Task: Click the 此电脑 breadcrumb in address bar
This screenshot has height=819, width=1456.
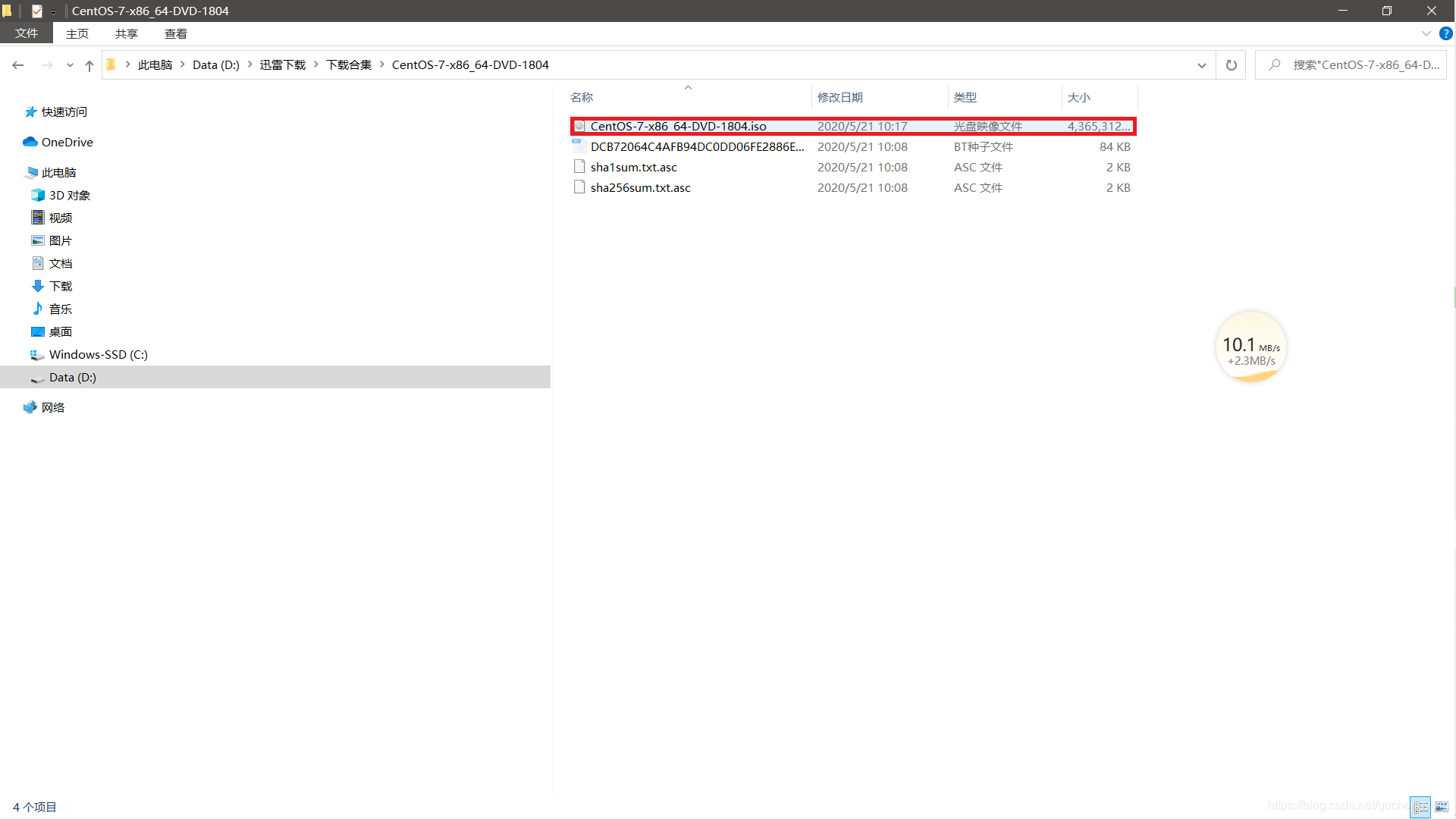Action: (155, 65)
